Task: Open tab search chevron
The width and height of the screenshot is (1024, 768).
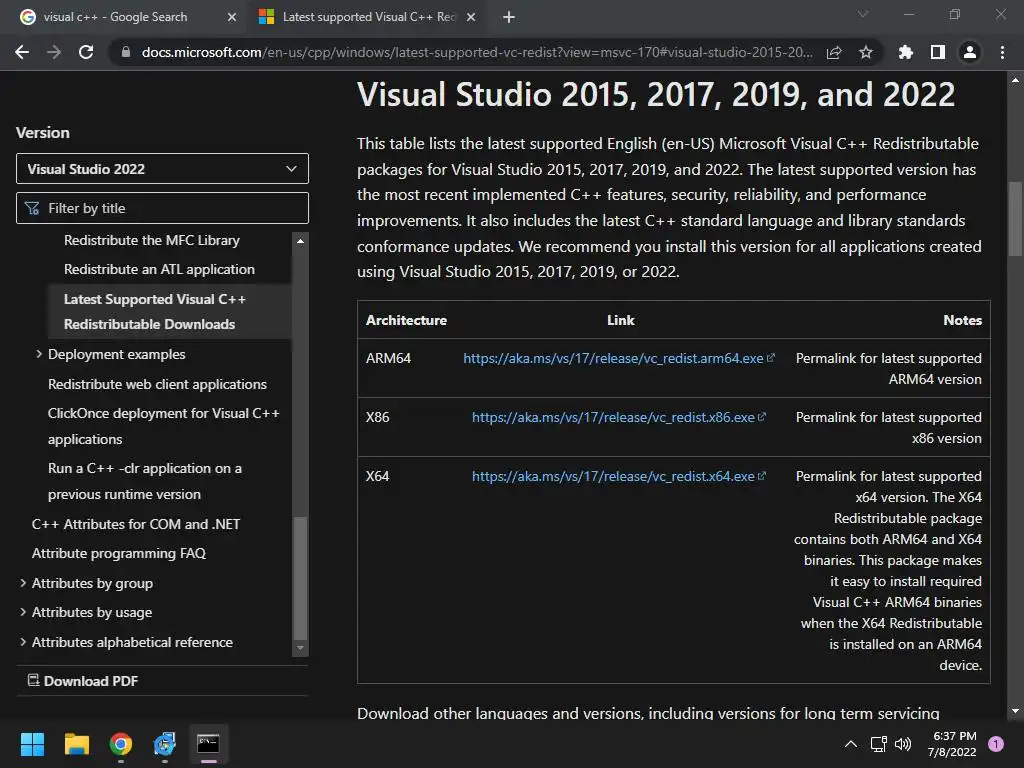Action: [x=863, y=14]
